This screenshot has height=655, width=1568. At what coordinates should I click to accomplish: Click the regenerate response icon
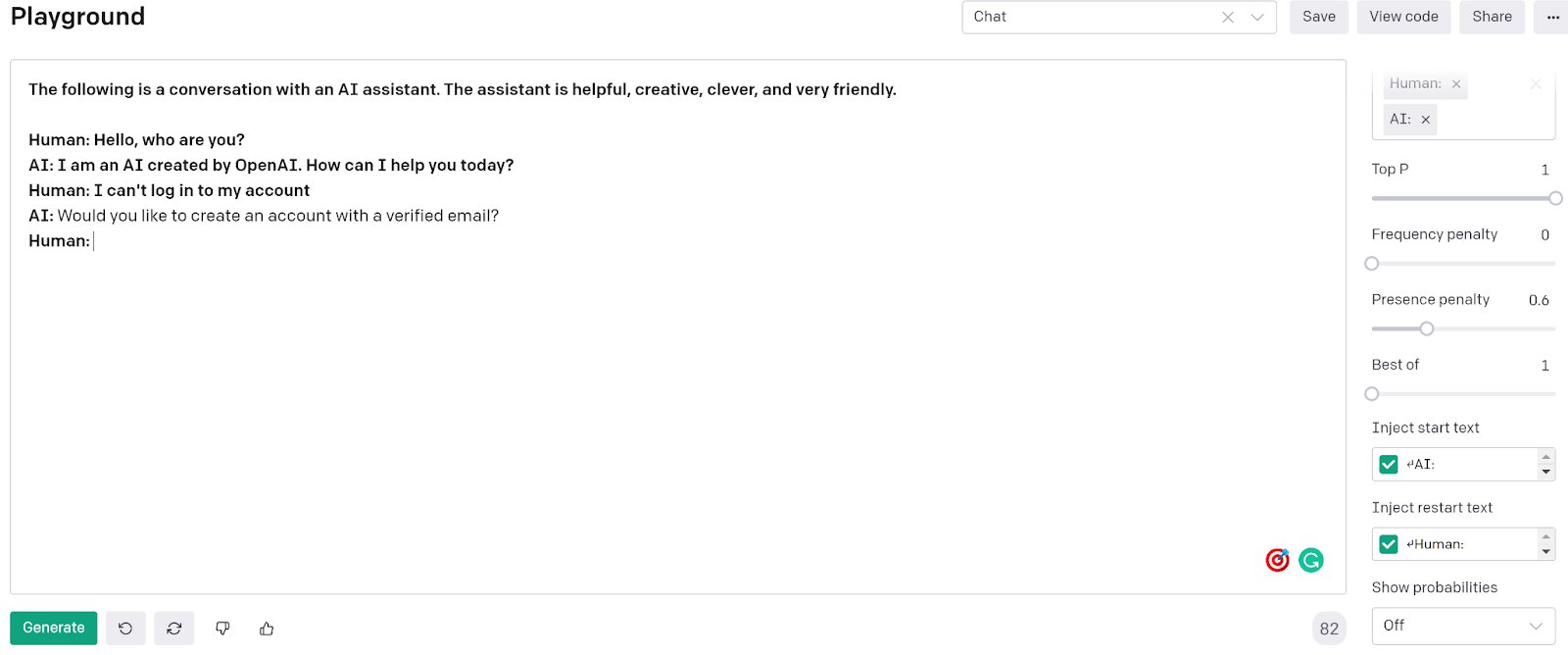pos(173,628)
